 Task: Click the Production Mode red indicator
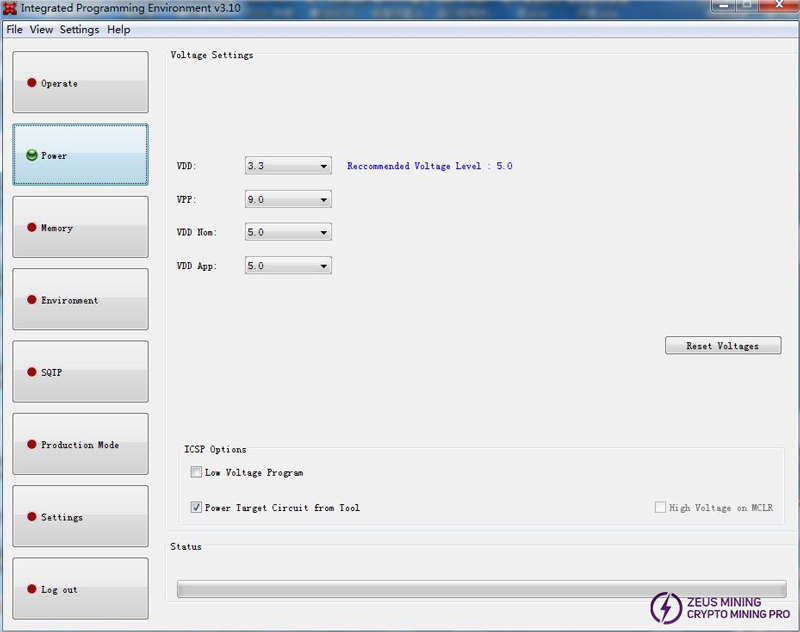pos(32,445)
